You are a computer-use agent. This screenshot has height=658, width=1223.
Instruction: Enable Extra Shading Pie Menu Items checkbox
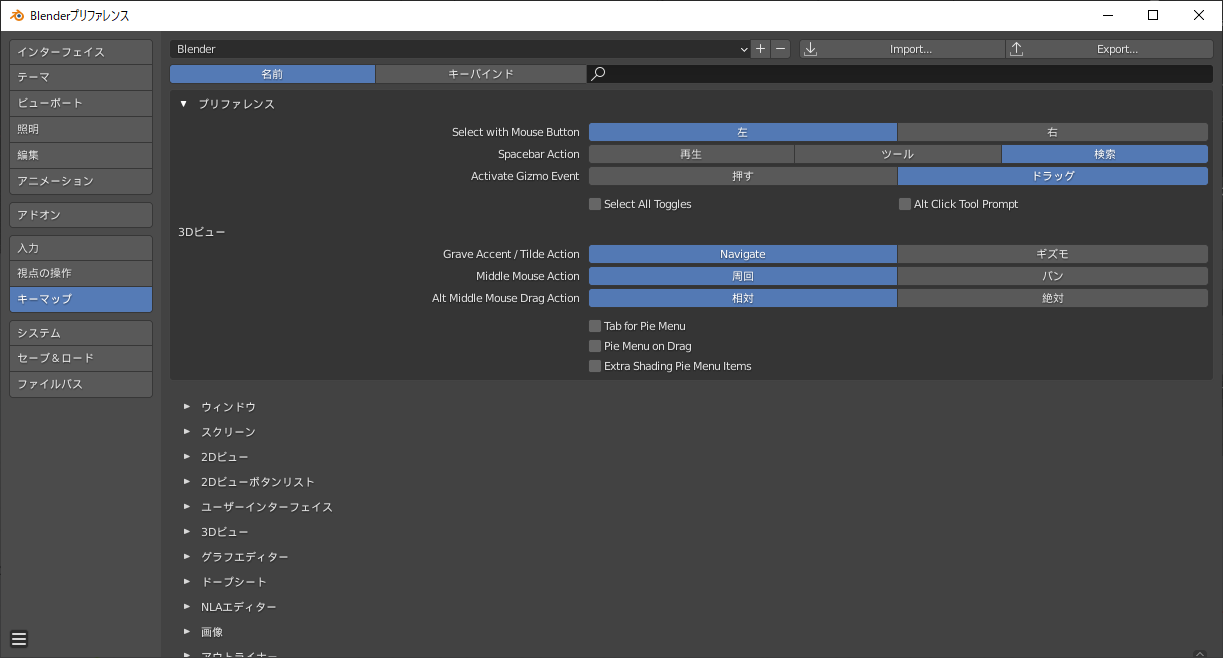[x=595, y=366]
